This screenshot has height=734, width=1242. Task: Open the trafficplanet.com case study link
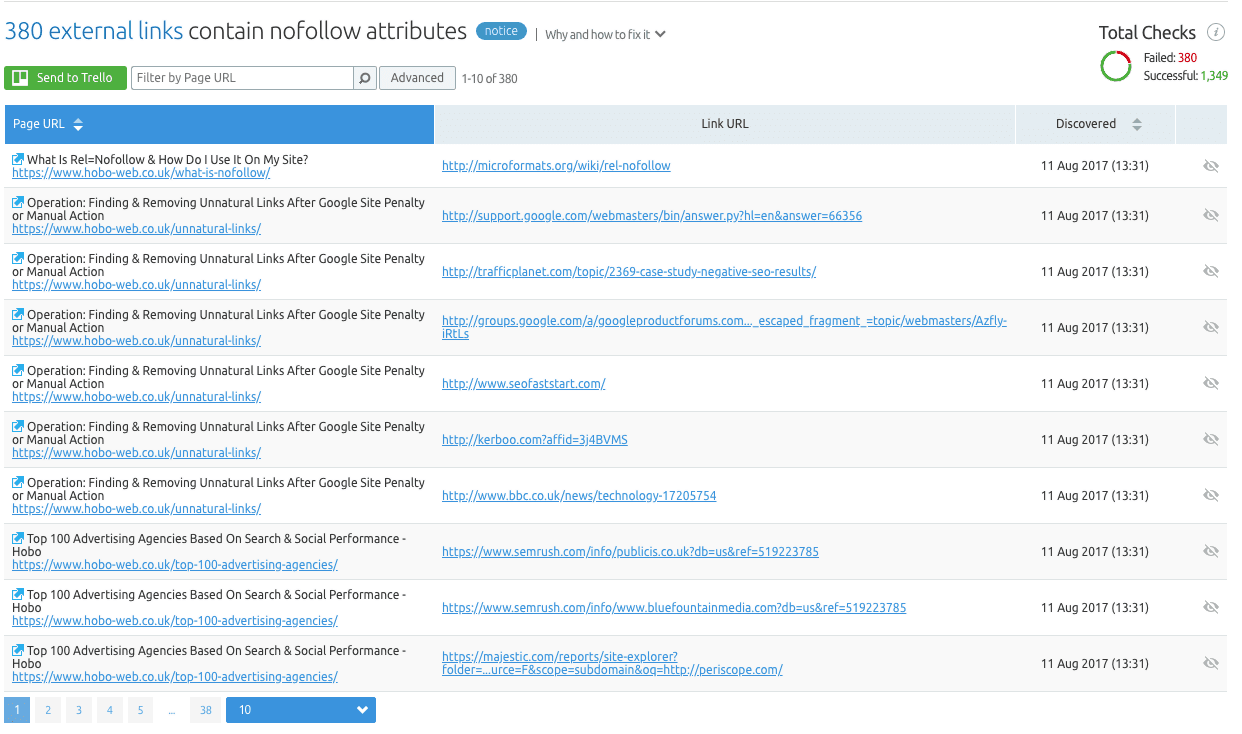click(629, 271)
